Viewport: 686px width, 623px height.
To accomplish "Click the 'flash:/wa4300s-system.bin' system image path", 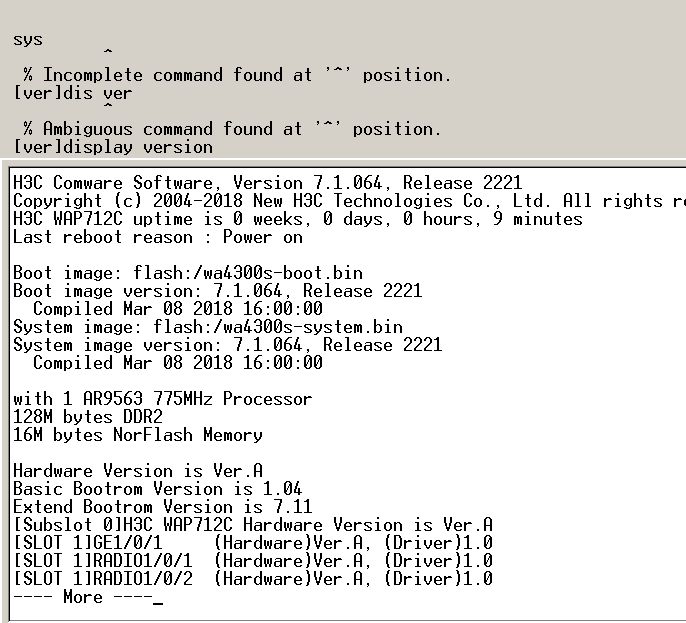I will 278,327.
